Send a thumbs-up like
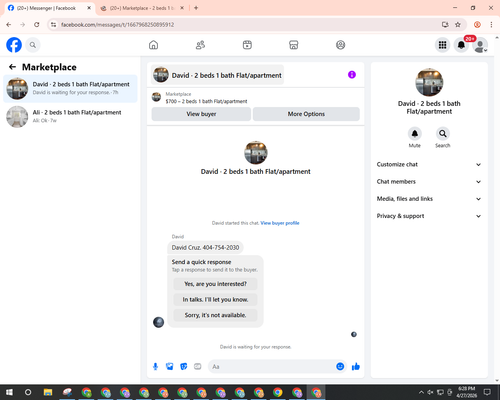 356,367
